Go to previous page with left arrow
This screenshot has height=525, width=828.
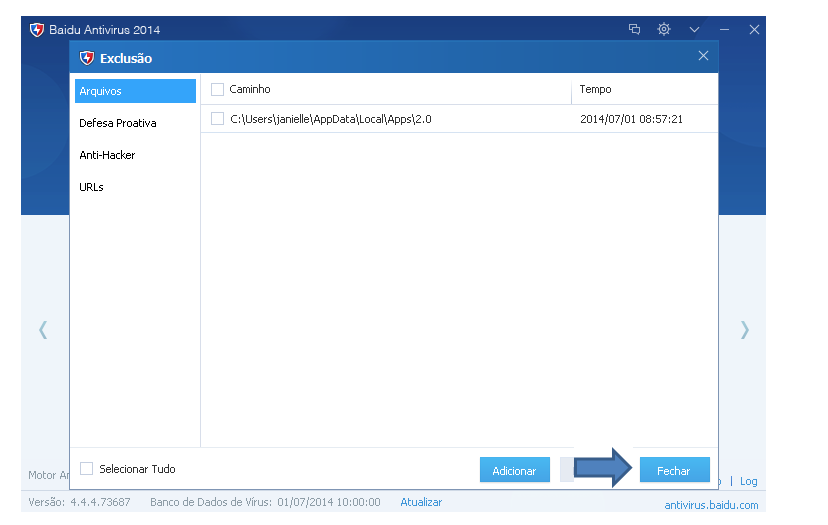43,330
